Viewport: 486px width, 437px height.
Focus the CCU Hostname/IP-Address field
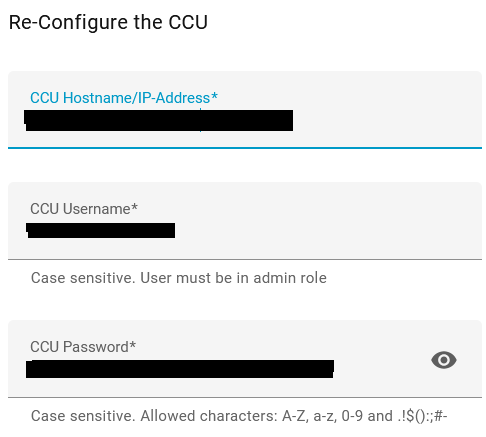[x=245, y=110]
